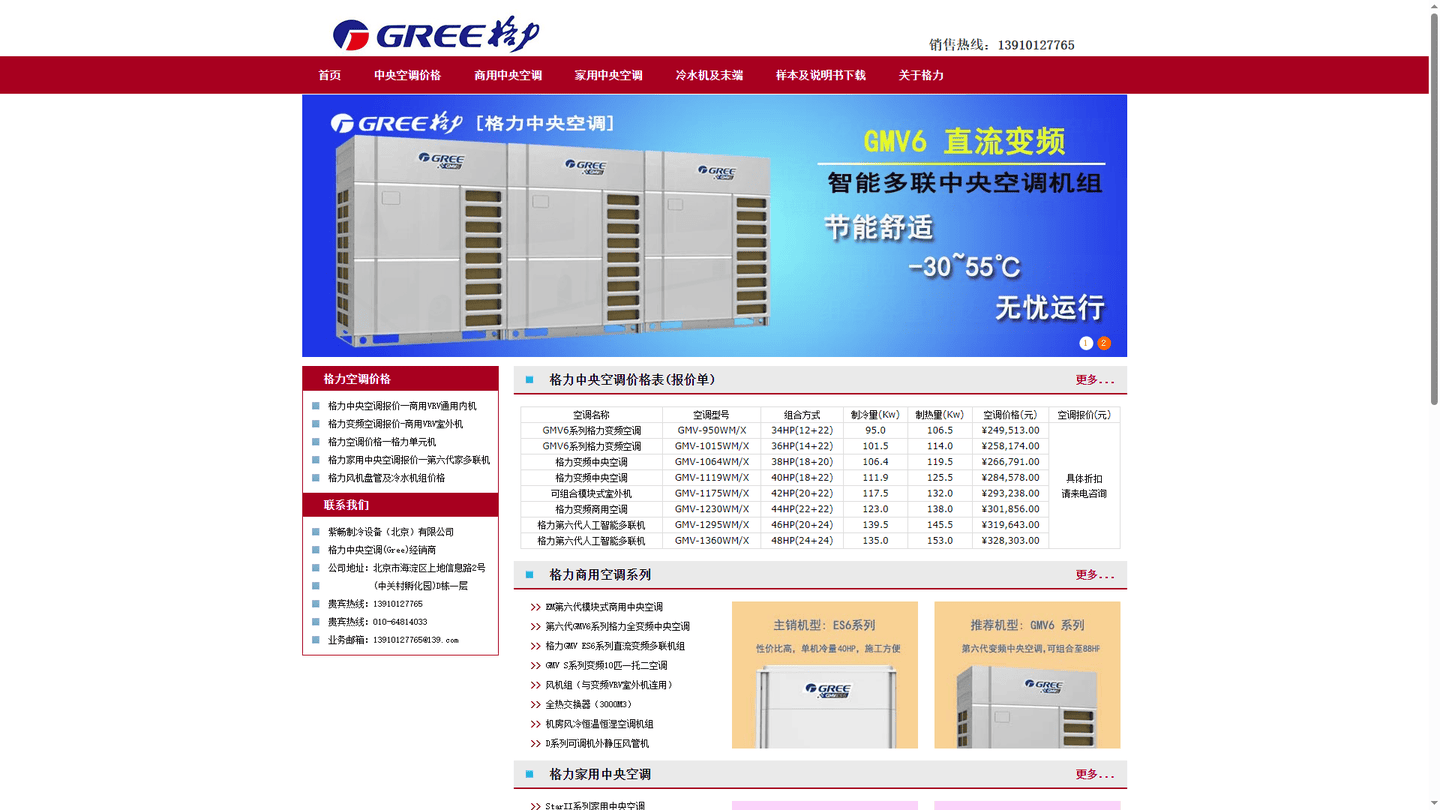Click table cell GMV-1360WM/X

711,541
